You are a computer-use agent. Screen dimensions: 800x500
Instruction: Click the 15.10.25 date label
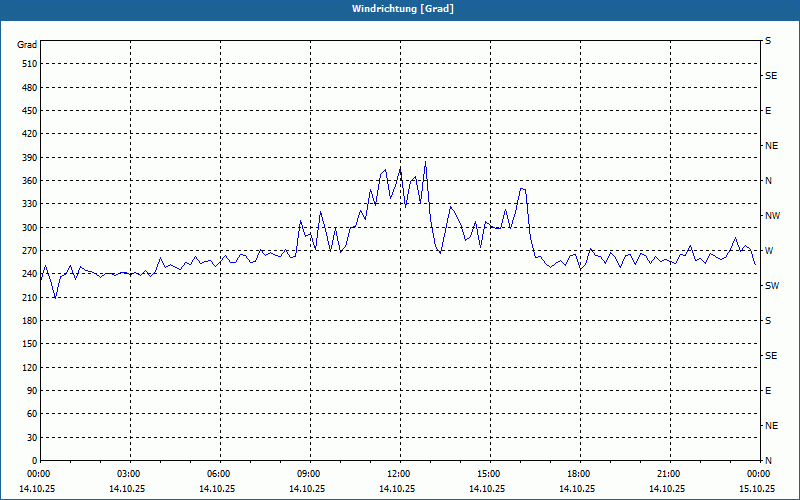757,488
